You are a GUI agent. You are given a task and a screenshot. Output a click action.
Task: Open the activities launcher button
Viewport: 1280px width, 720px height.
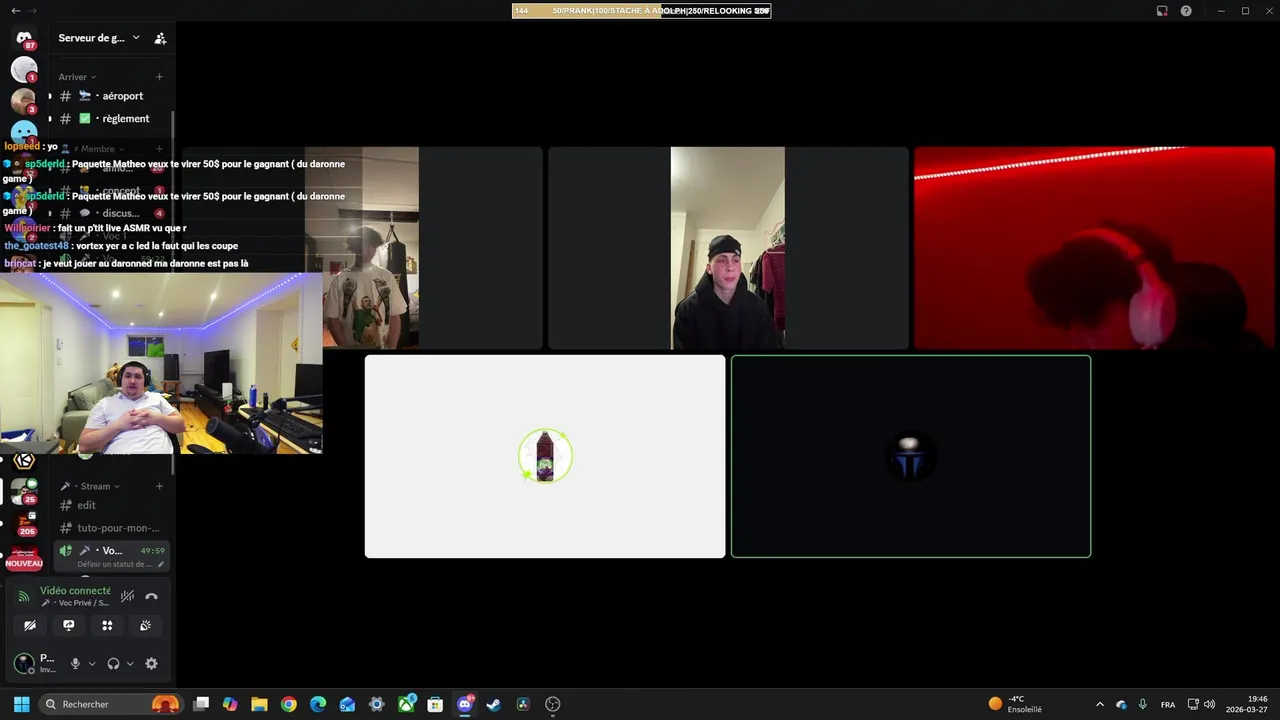[x=107, y=625]
